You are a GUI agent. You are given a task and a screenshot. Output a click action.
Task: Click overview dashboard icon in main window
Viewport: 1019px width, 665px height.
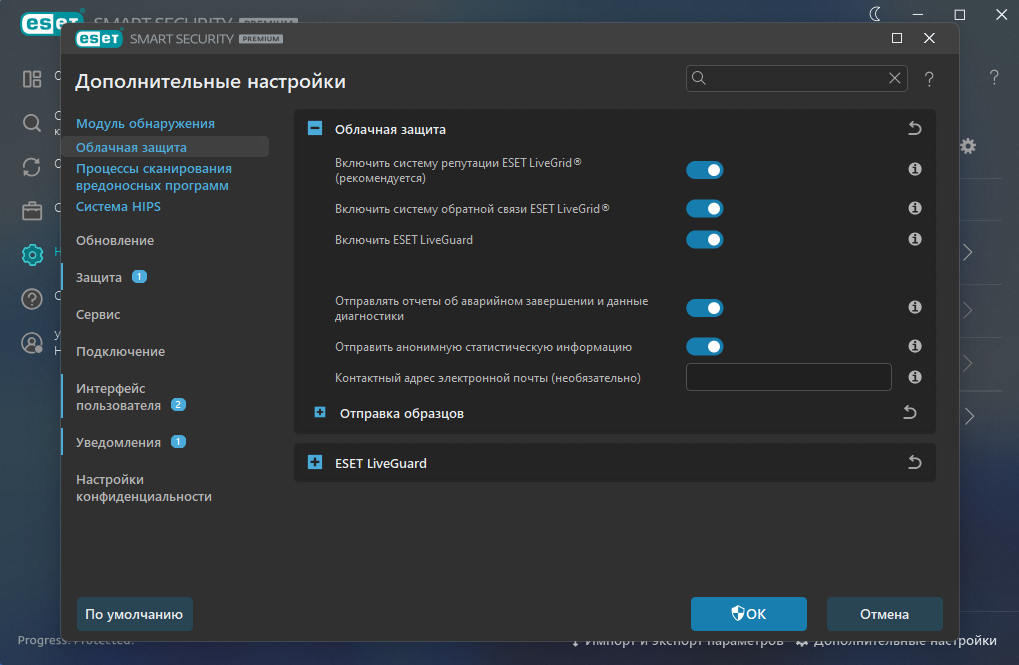[x=32, y=79]
